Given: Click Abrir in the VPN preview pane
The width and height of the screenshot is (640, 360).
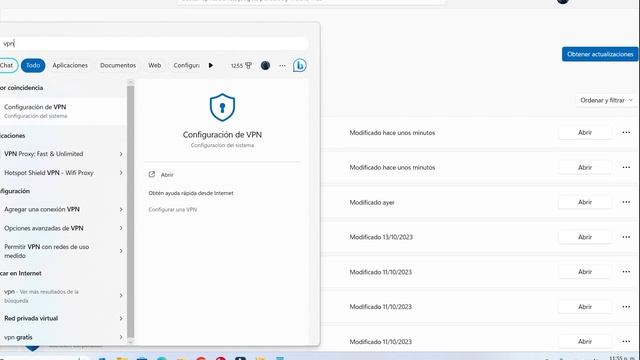Looking at the screenshot, I should [167, 175].
